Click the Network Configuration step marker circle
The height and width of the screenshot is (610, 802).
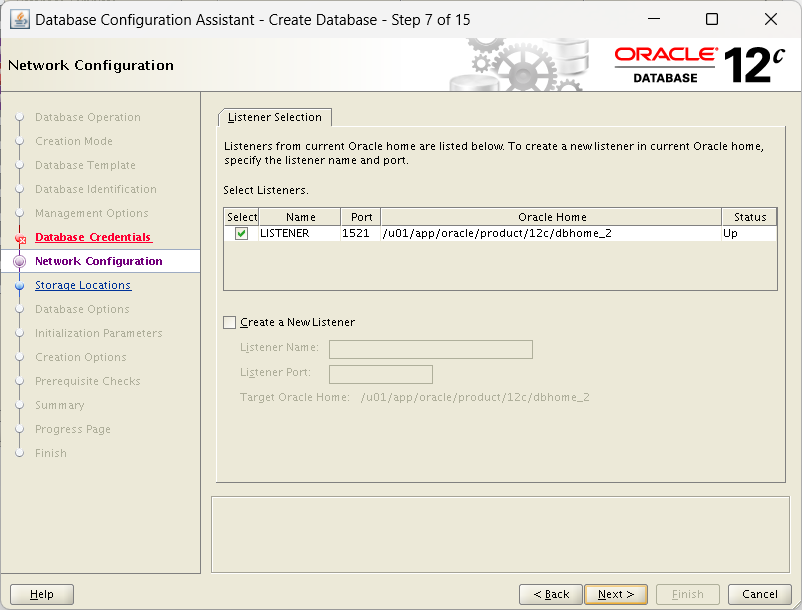(x=19, y=261)
